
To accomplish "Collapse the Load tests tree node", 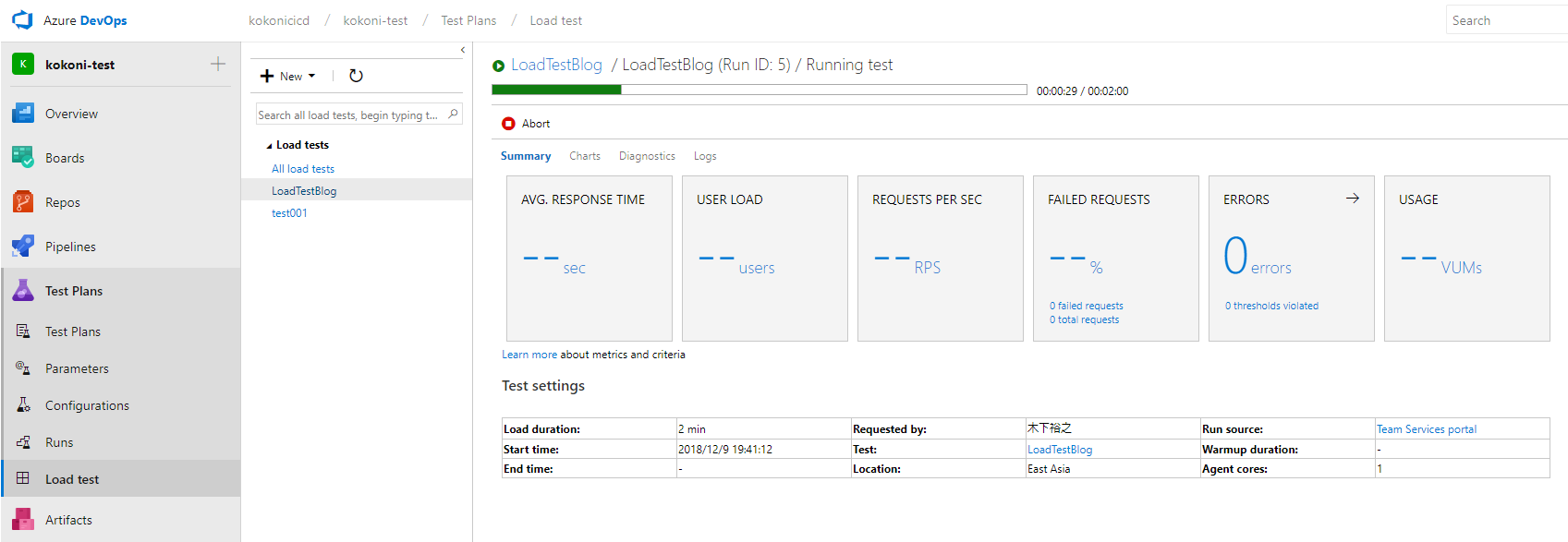I will click(270, 146).
